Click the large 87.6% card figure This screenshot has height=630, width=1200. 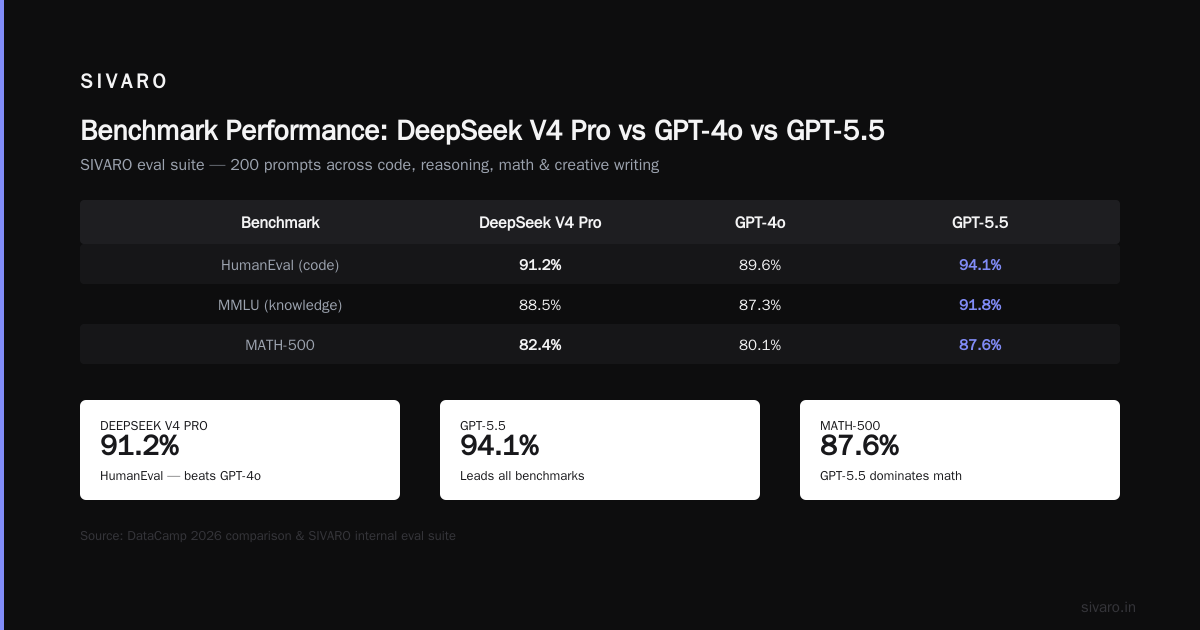[860, 446]
